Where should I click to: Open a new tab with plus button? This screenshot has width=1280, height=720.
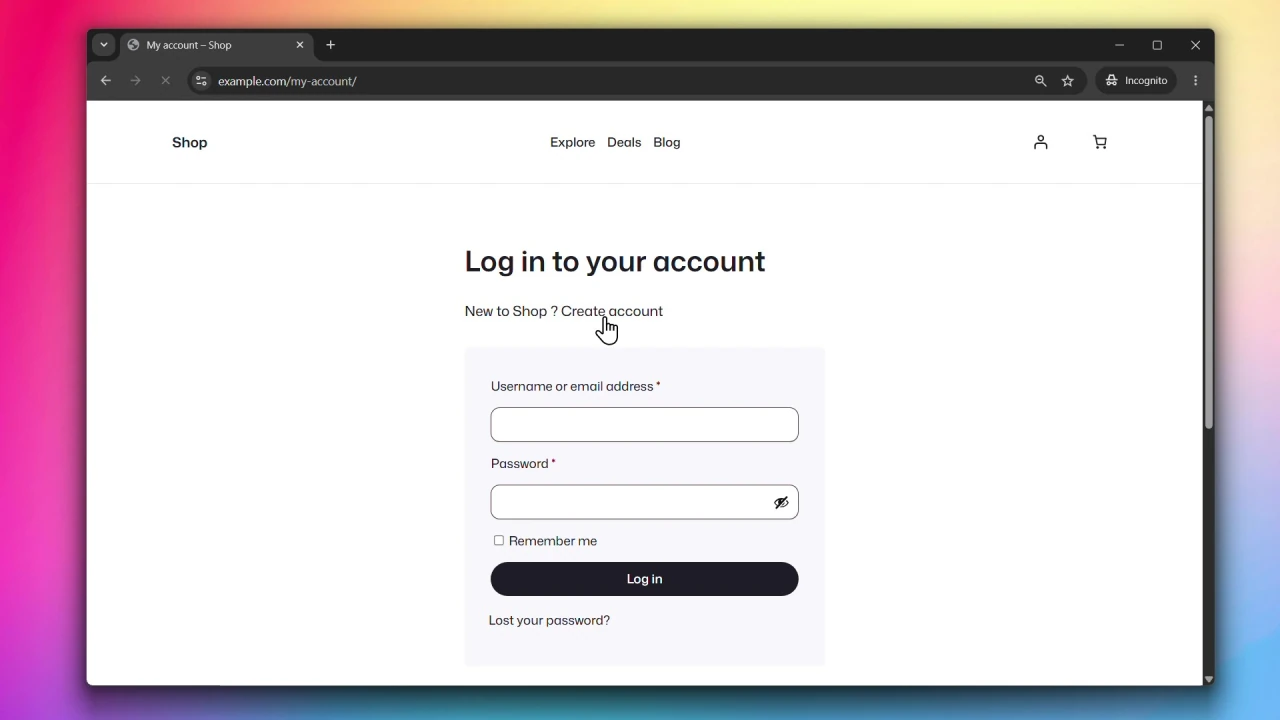[331, 45]
